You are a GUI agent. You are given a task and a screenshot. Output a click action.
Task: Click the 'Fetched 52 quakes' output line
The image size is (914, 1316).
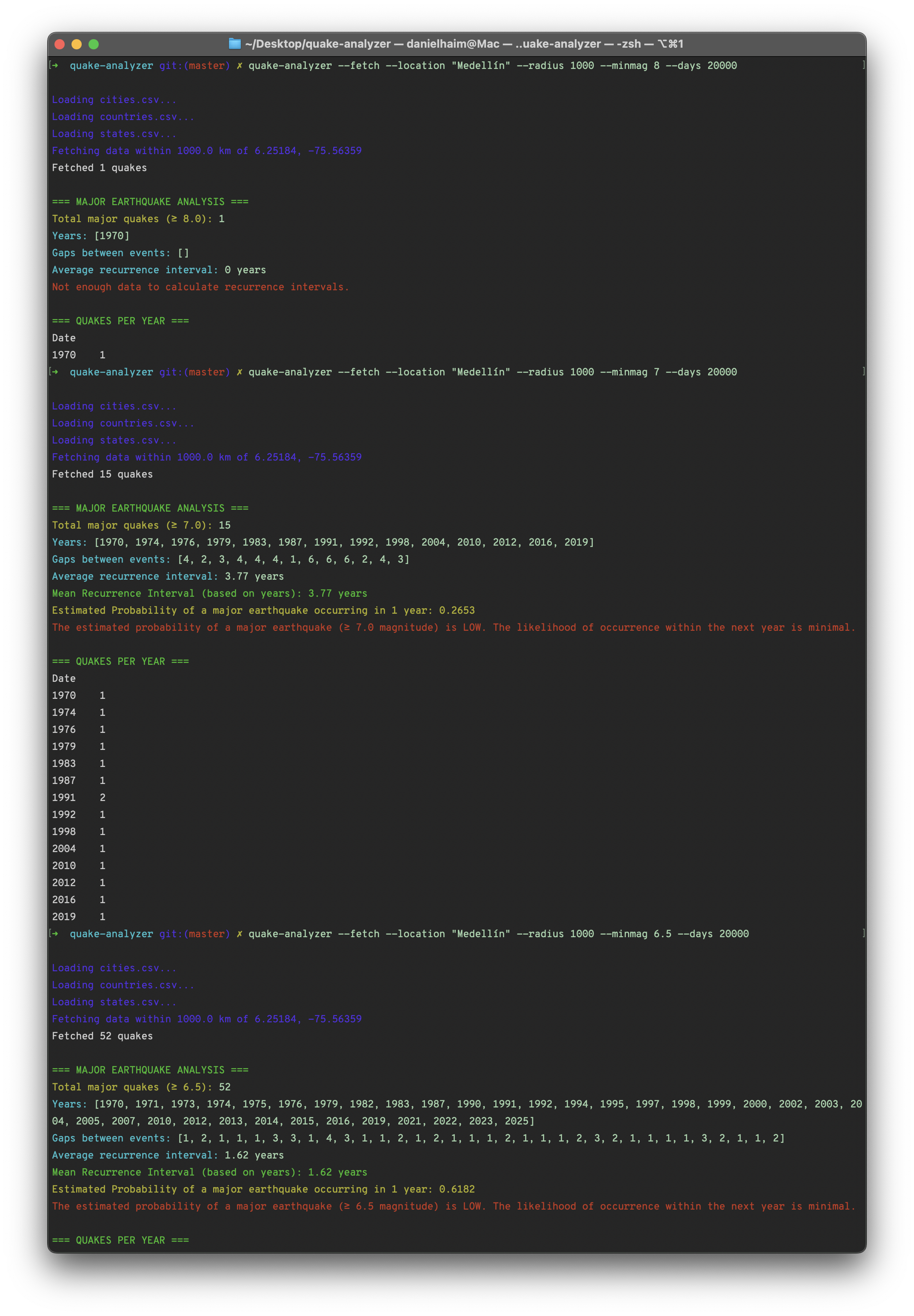pyautogui.click(x=102, y=1036)
